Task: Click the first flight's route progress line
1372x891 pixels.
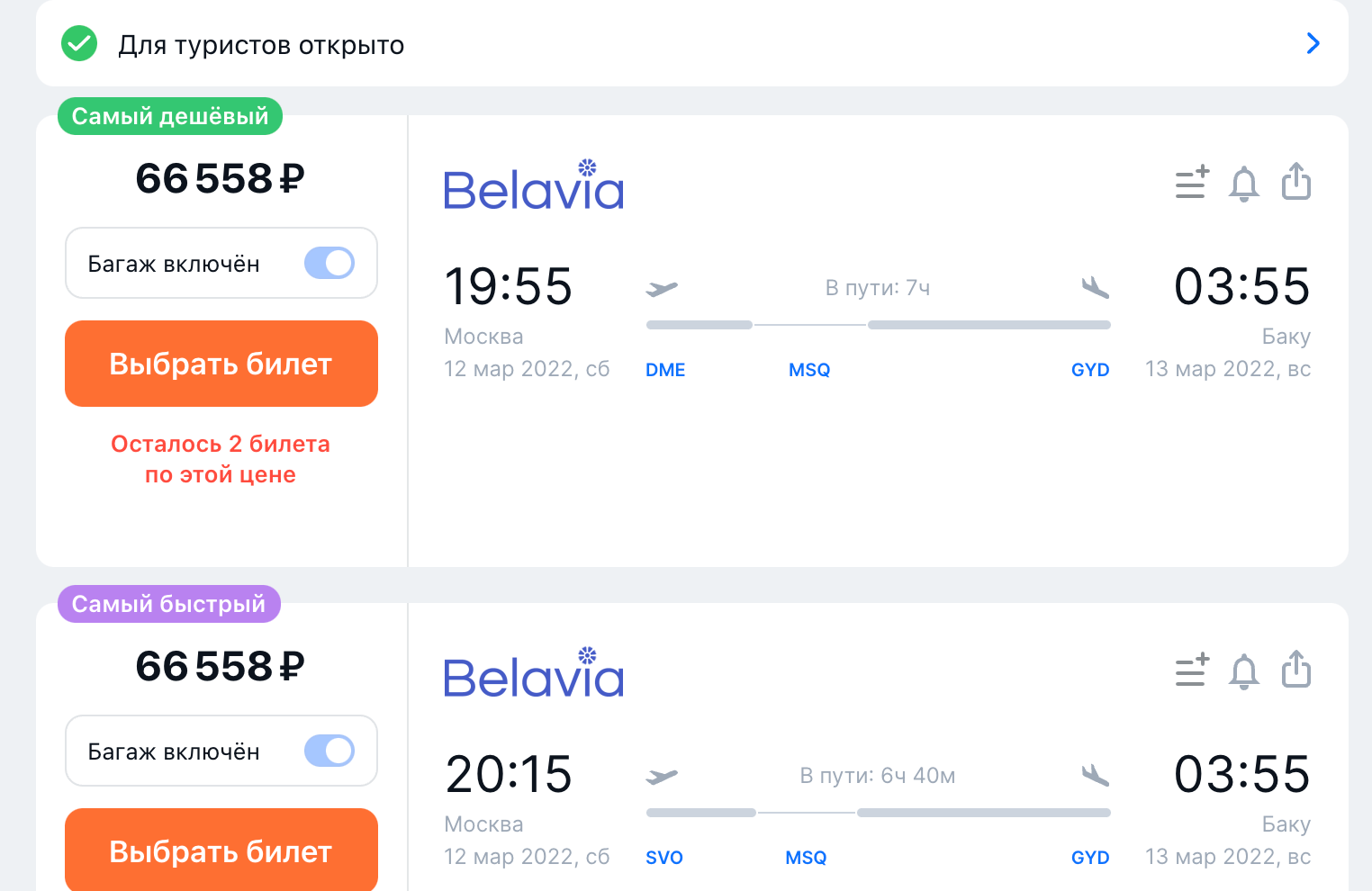Action: pos(878,325)
